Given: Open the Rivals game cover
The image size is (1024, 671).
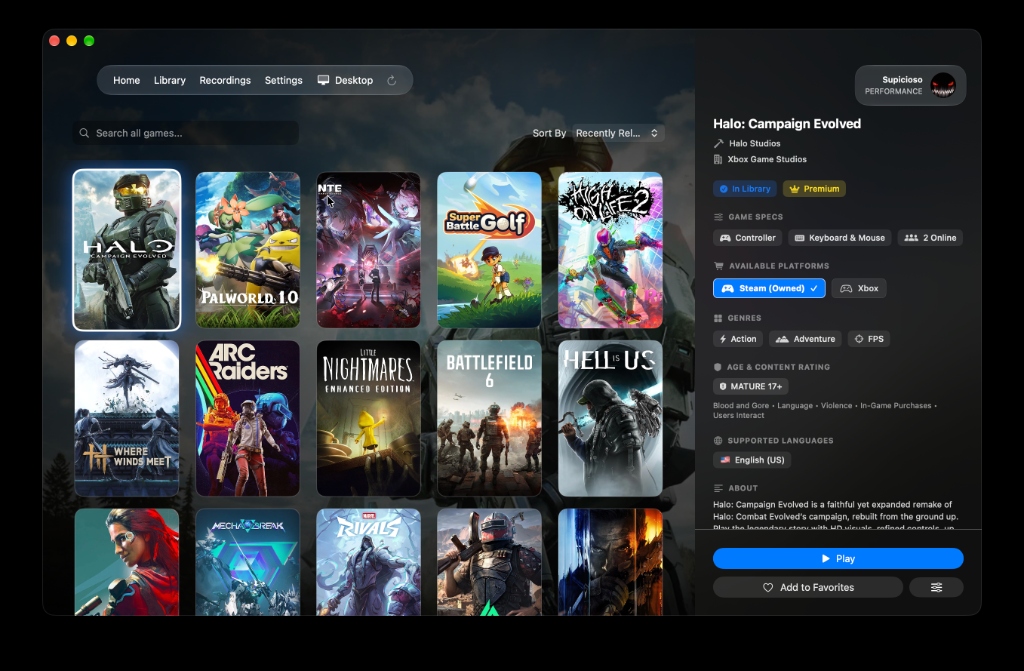Looking at the screenshot, I should [x=368, y=562].
